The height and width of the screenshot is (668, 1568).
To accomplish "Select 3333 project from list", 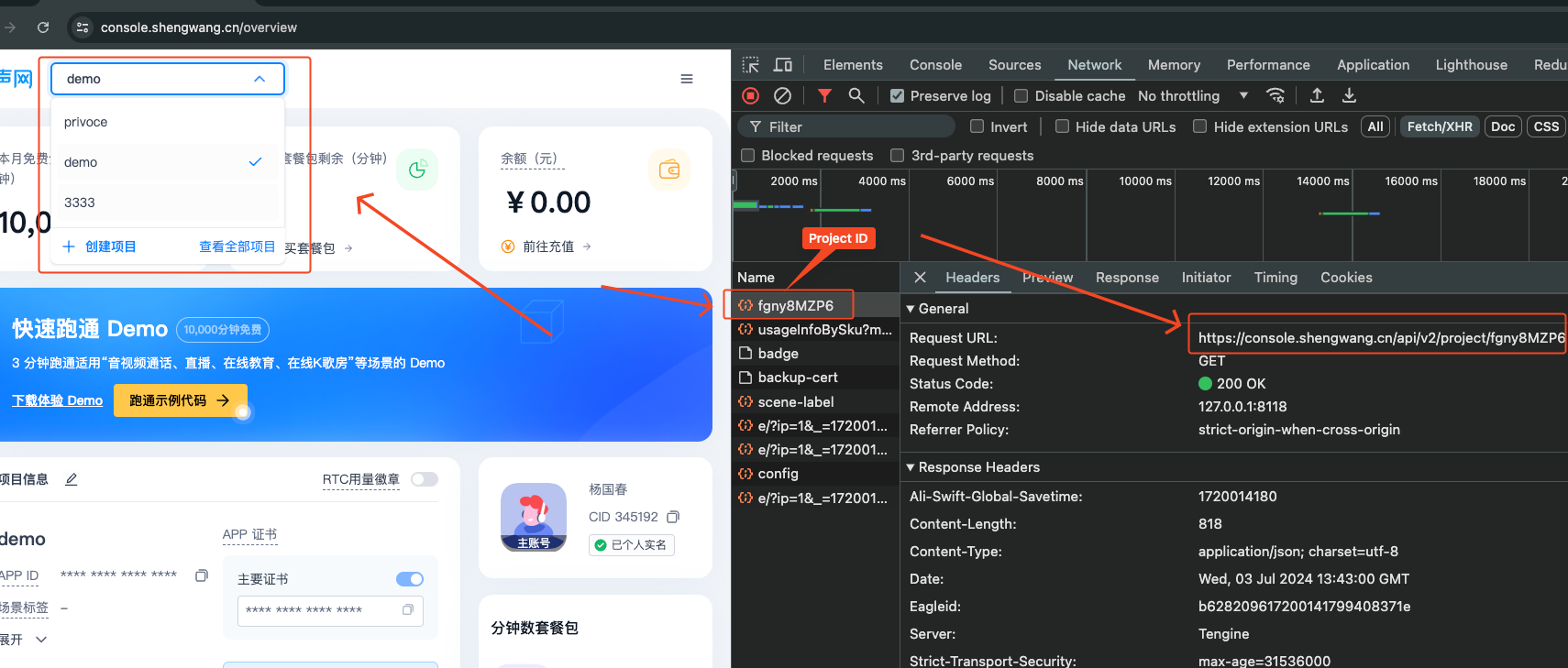I will click(168, 203).
